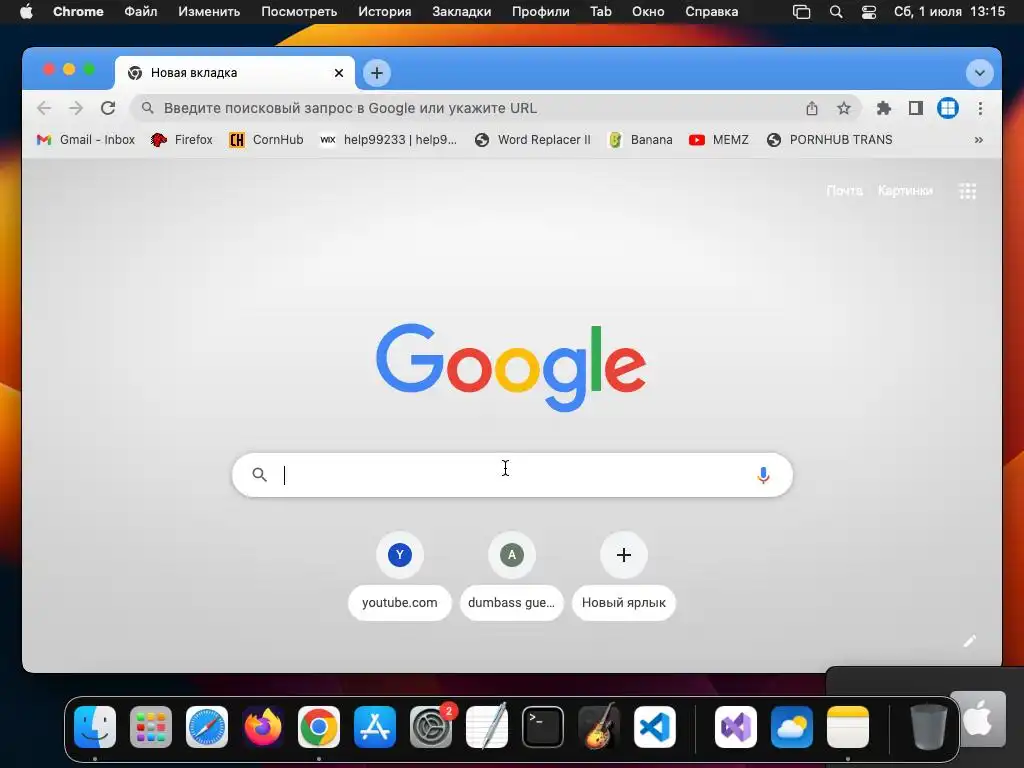The width and height of the screenshot is (1024, 768).
Task: Open the Tab menu
Action: (x=600, y=12)
